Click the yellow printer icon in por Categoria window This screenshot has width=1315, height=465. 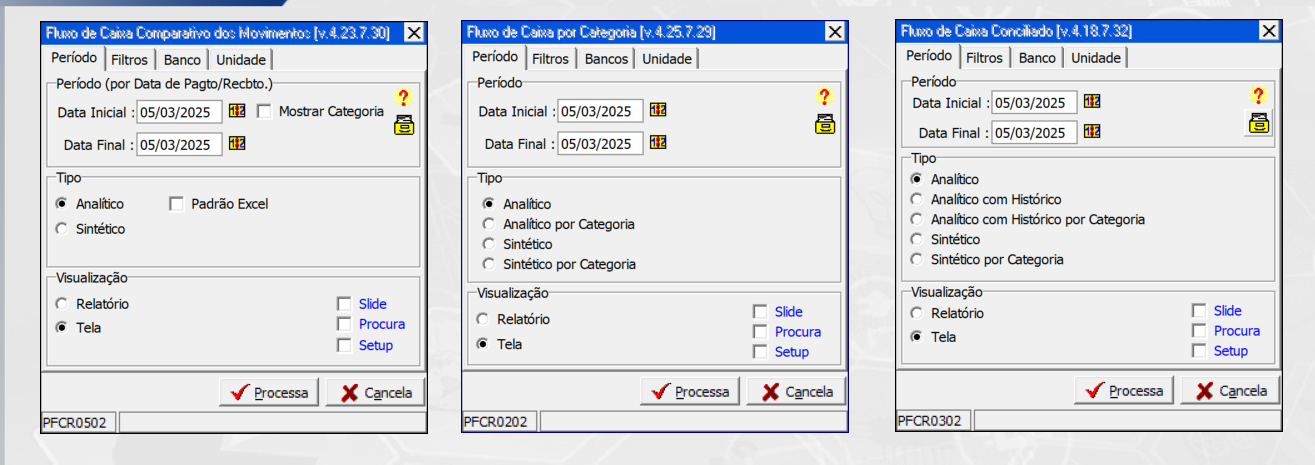coord(824,124)
